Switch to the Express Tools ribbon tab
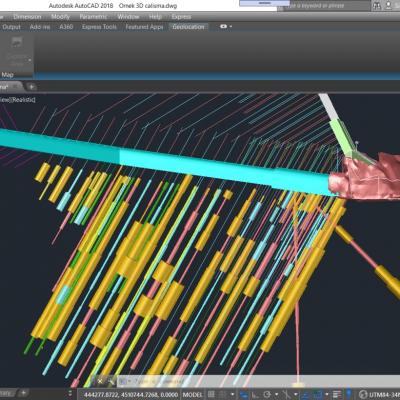The height and width of the screenshot is (400, 400). pos(99,27)
